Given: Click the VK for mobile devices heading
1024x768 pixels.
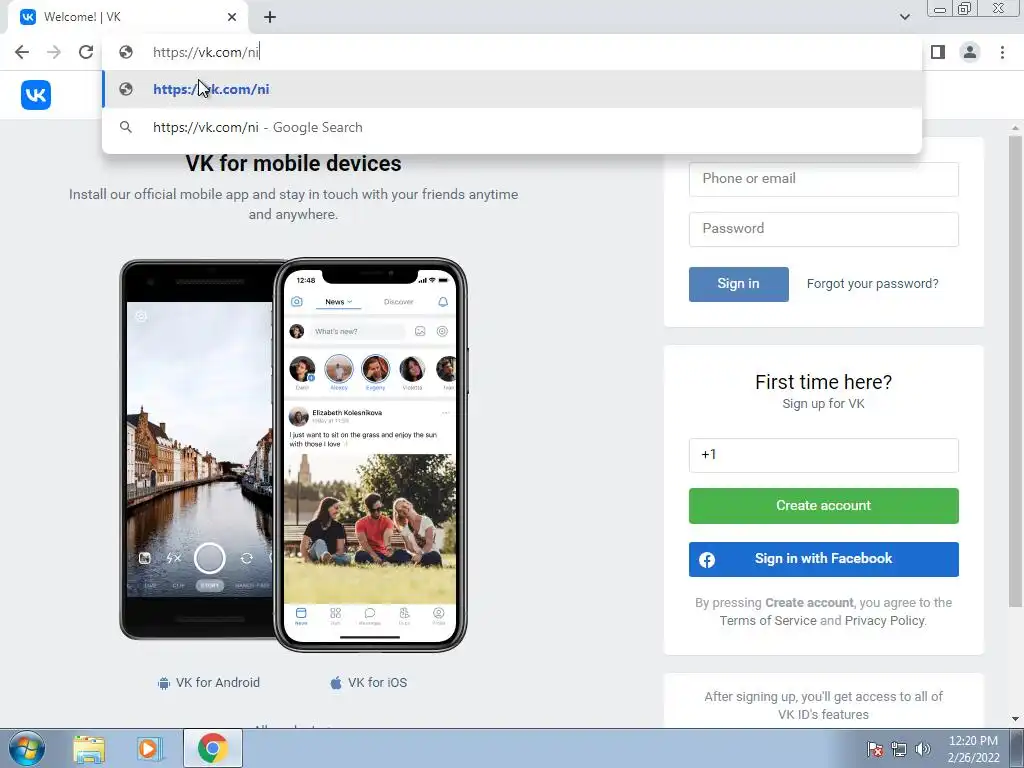Looking at the screenshot, I should click(x=293, y=163).
